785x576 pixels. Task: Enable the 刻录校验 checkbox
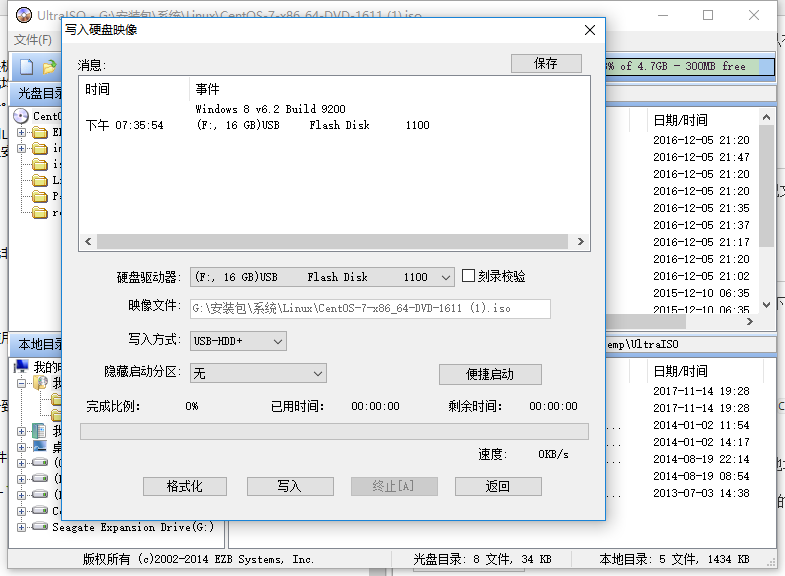468,276
